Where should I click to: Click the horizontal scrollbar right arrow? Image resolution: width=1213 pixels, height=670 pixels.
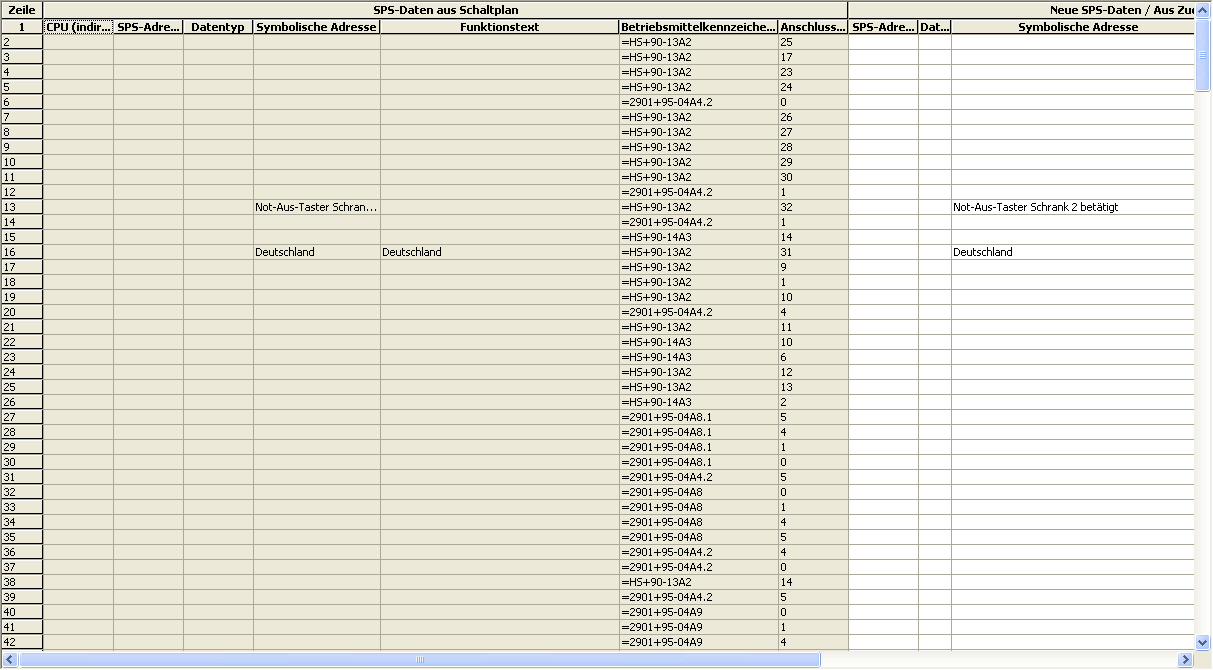click(x=1186, y=660)
